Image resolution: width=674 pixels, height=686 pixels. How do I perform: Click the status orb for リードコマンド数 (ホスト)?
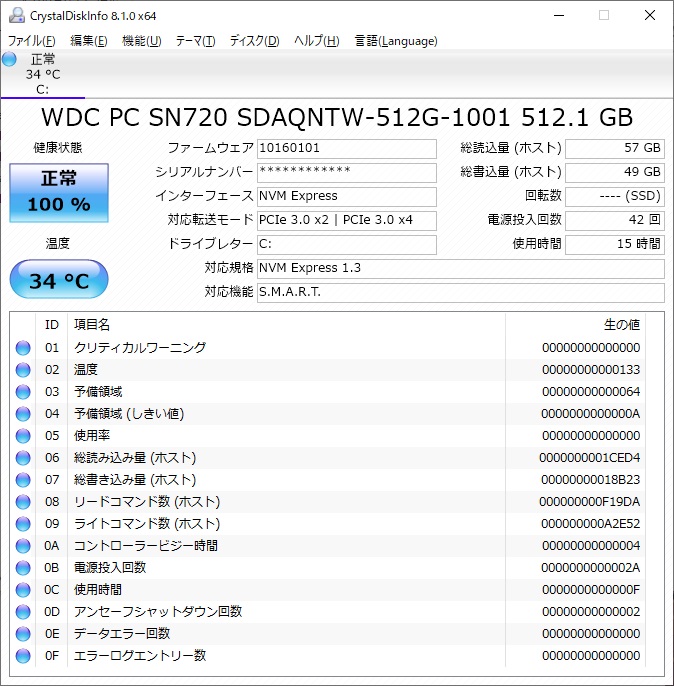click(x=23, y=502)
